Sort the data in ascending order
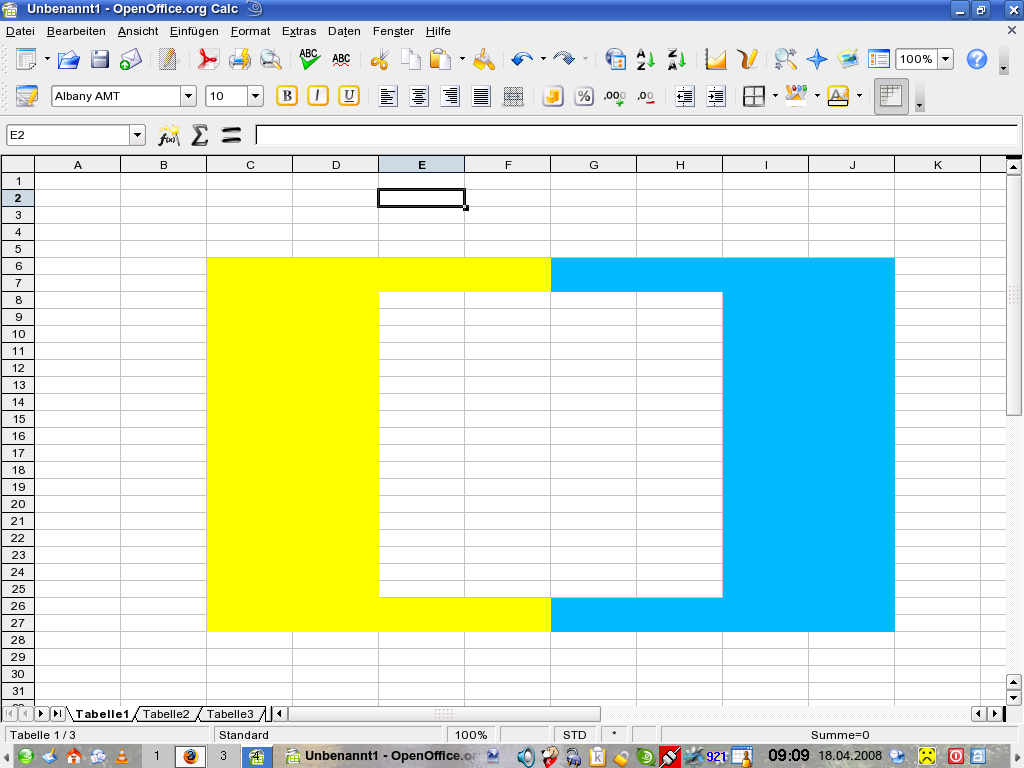 [645, 59]
